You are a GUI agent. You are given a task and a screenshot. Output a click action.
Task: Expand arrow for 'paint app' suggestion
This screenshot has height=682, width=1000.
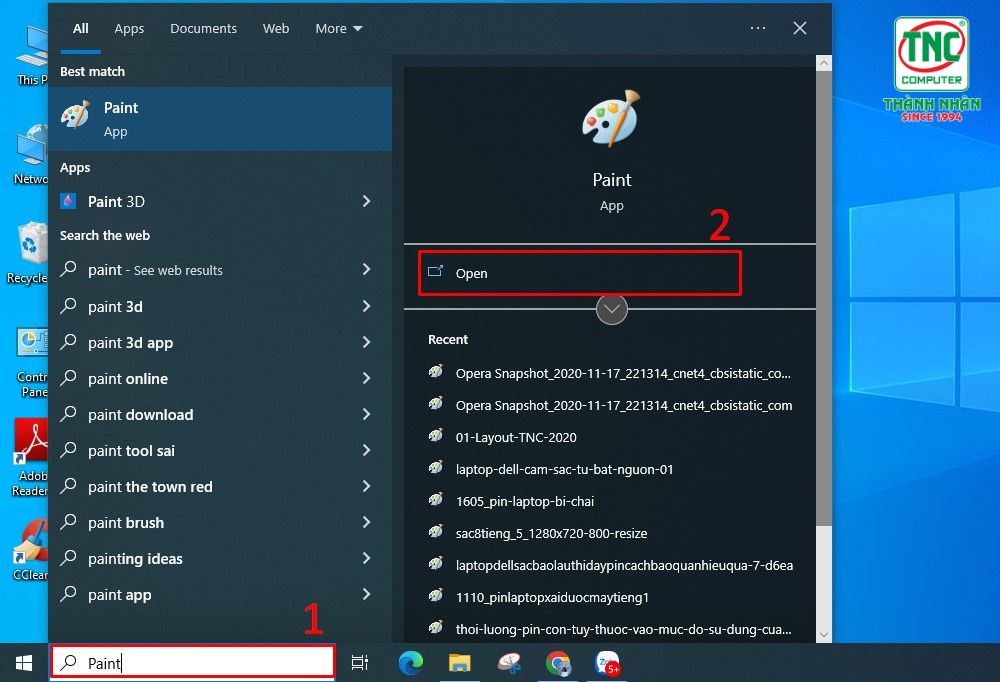point(366,594)
